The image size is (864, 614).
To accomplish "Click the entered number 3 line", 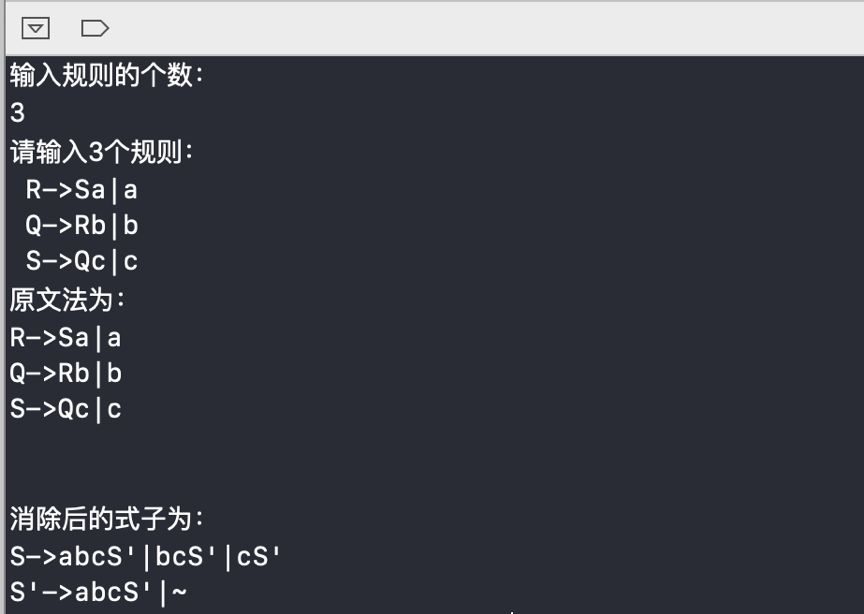I will coord(18,113).
